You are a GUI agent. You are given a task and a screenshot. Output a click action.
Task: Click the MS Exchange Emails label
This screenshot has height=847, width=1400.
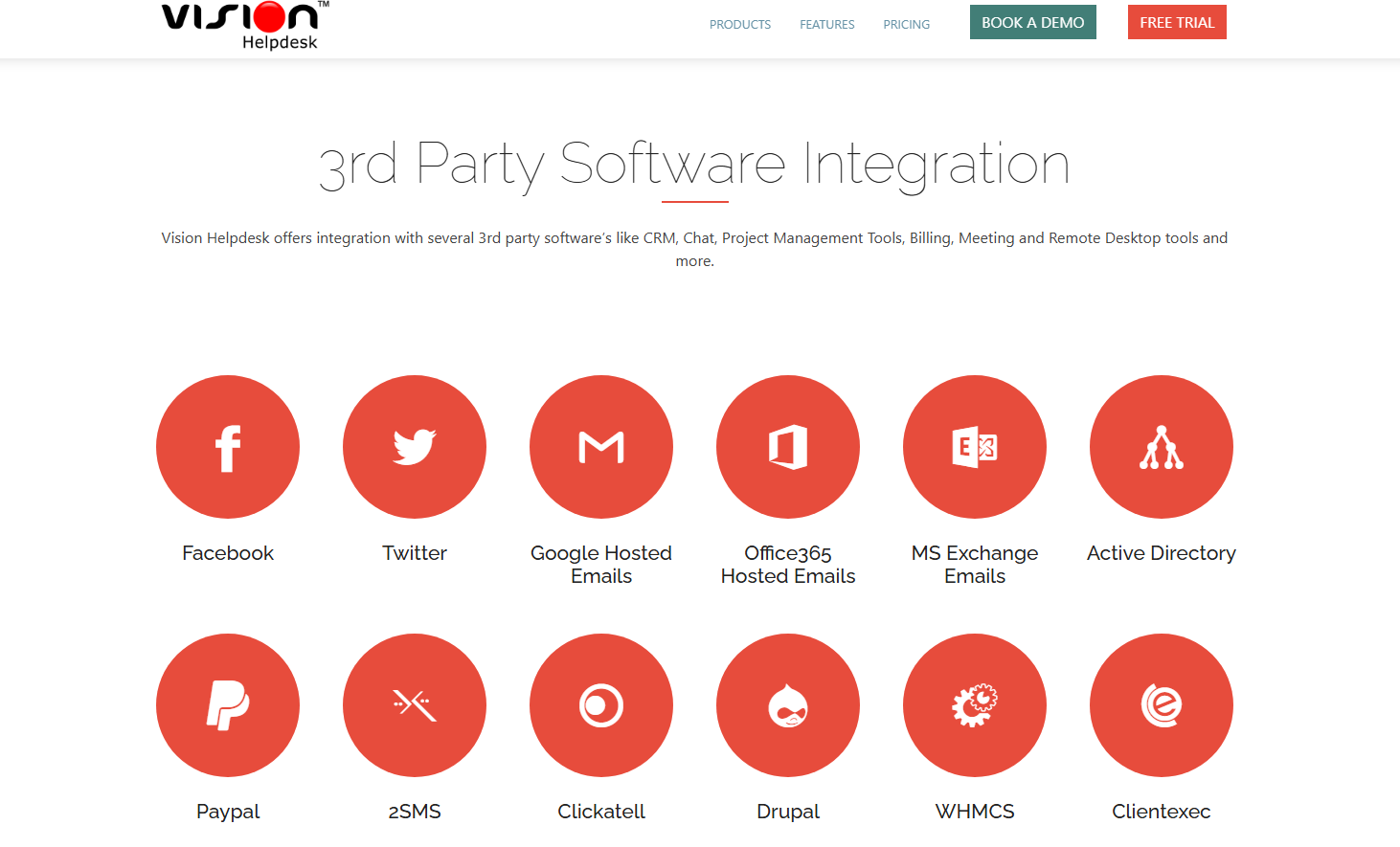pos(975,565)
